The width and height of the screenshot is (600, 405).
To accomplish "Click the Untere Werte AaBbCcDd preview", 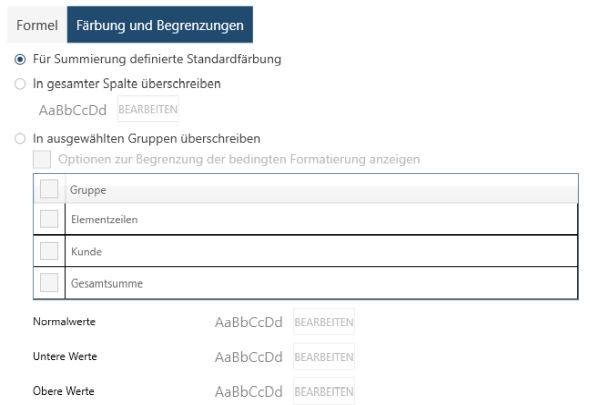I will point(249,357).
